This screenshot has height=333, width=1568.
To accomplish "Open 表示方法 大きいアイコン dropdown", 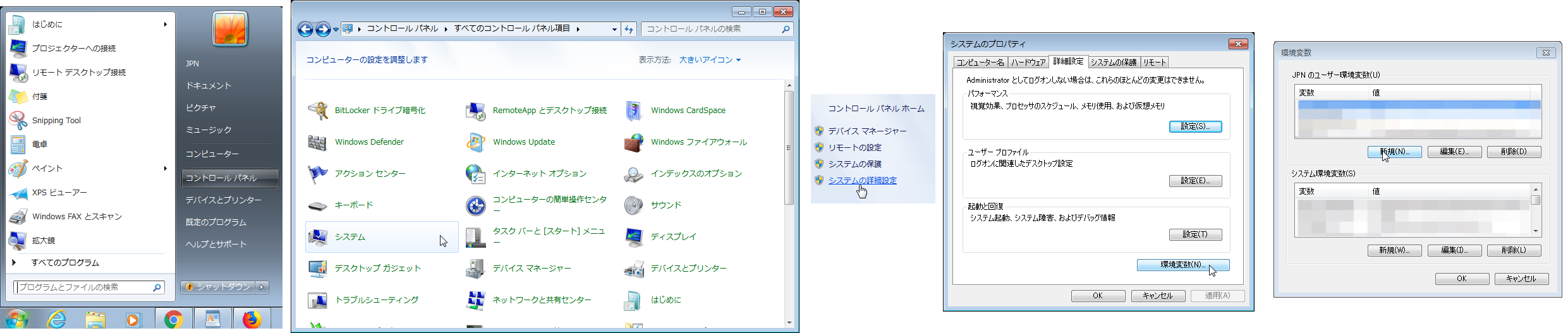I will point(710,60).
